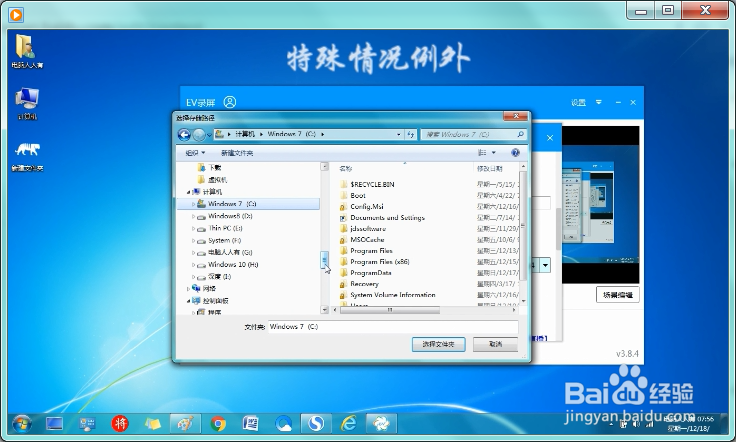Click the refresh button beside address bar
Screen dimensions: 736x442
pyautogui.click(x=411, y=134)
